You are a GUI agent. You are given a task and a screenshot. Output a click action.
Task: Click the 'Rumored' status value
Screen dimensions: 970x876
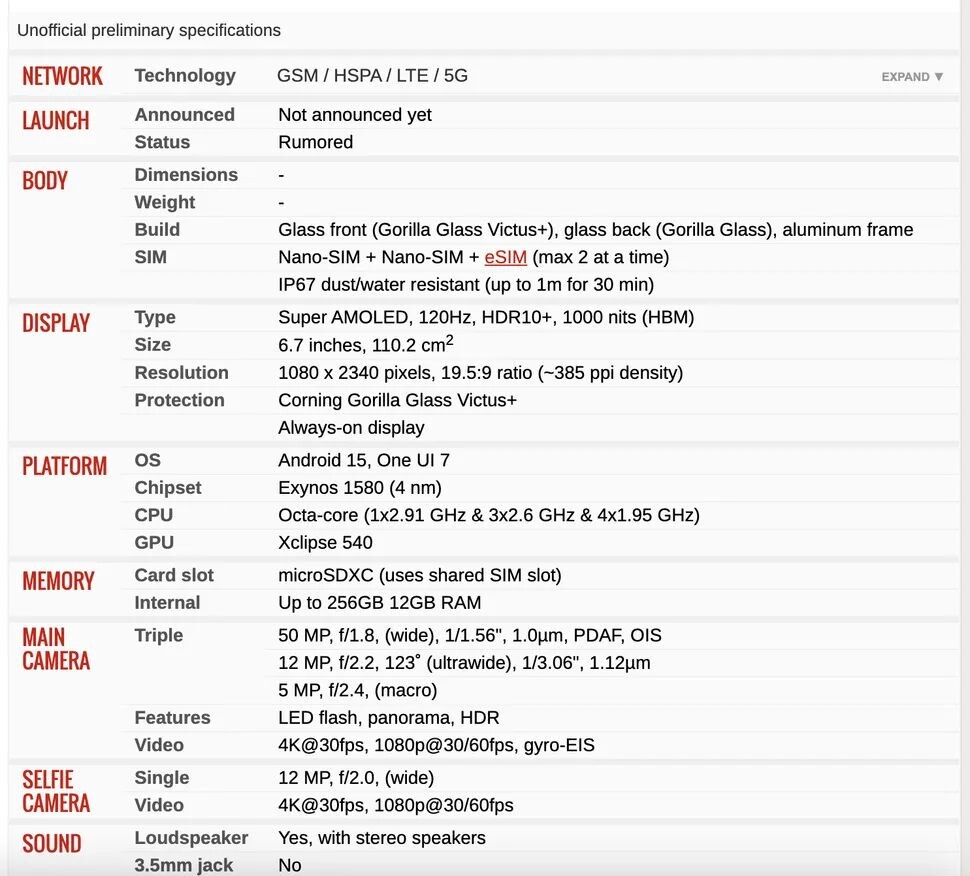pos(315,142)
